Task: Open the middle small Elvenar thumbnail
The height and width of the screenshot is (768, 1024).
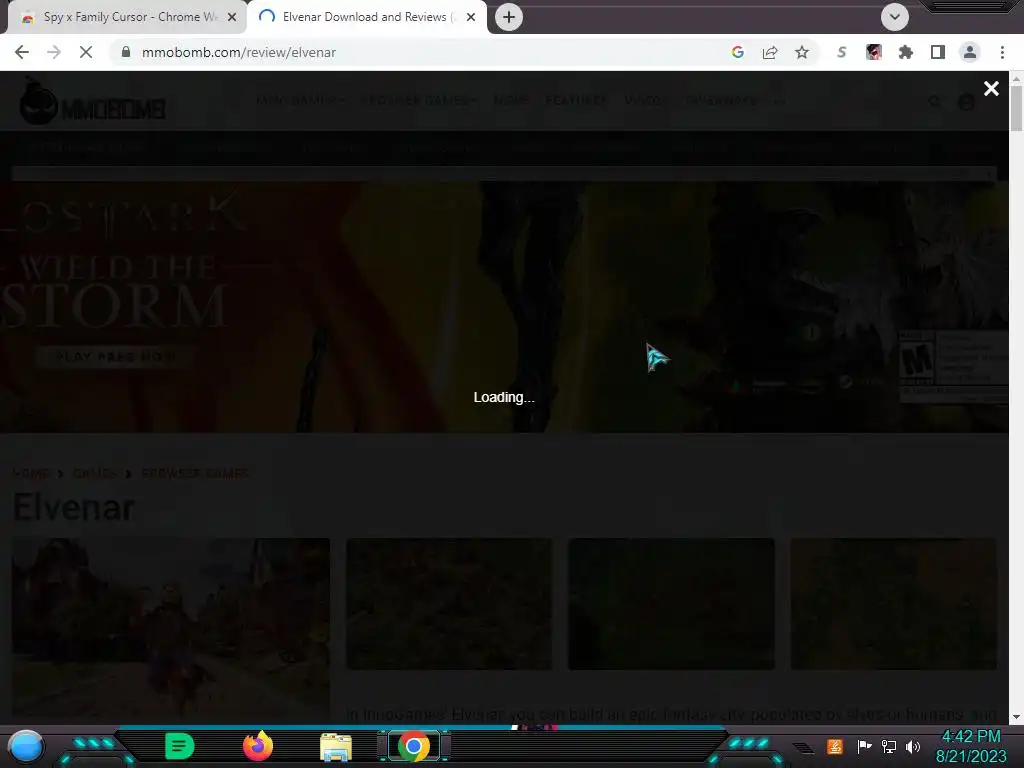Action: tap(671, 604)
